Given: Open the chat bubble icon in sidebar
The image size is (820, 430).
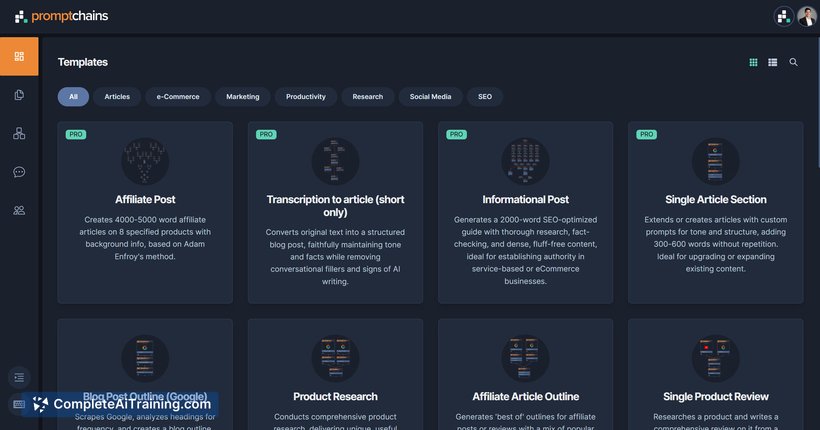Looking at the screenshot, I should coord(19,172).
